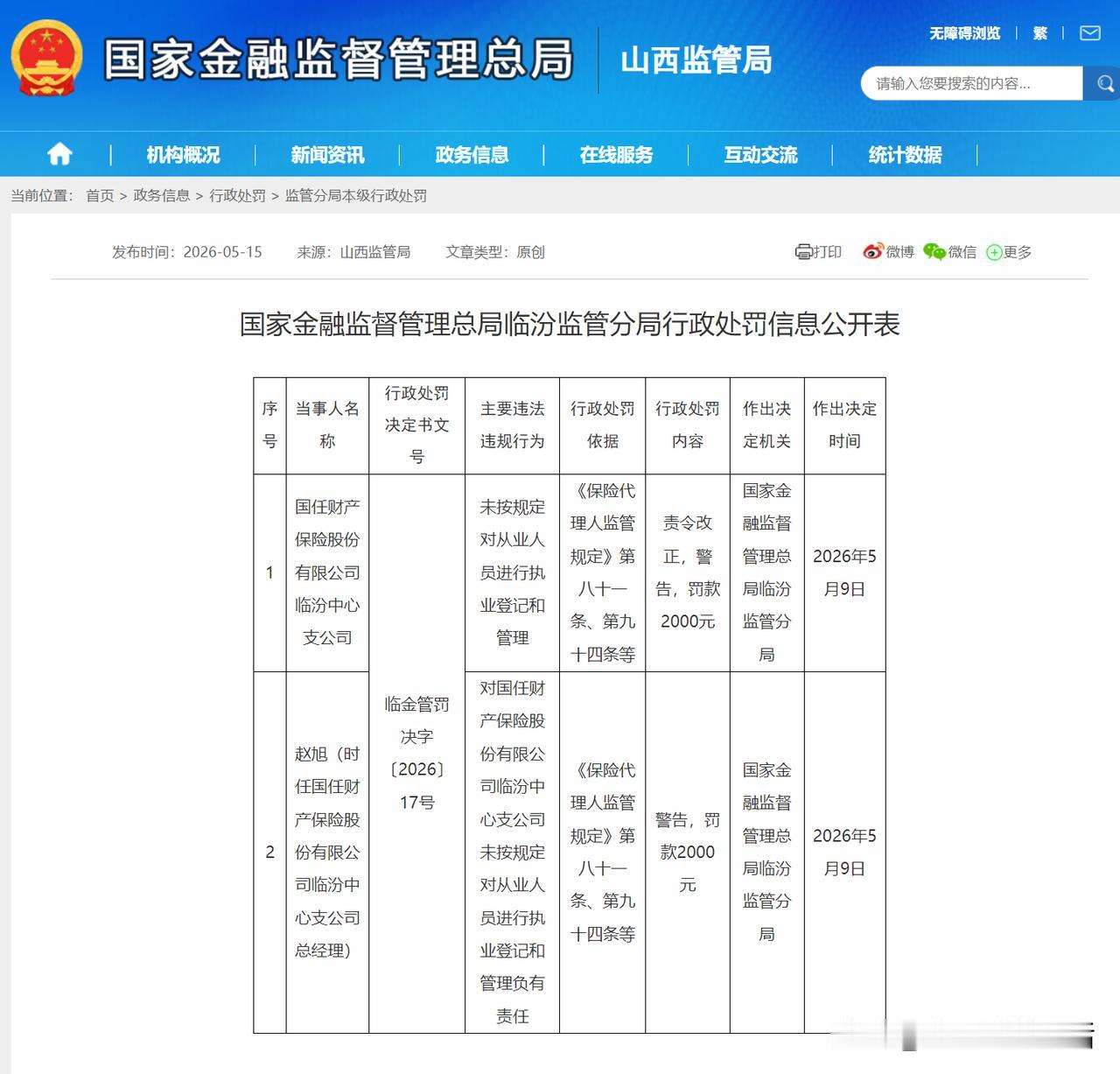Image resolution: width=1120 pixels, height=1074 pixels.
Task: Click 行政处罚内容 column header
Action: 688,425
